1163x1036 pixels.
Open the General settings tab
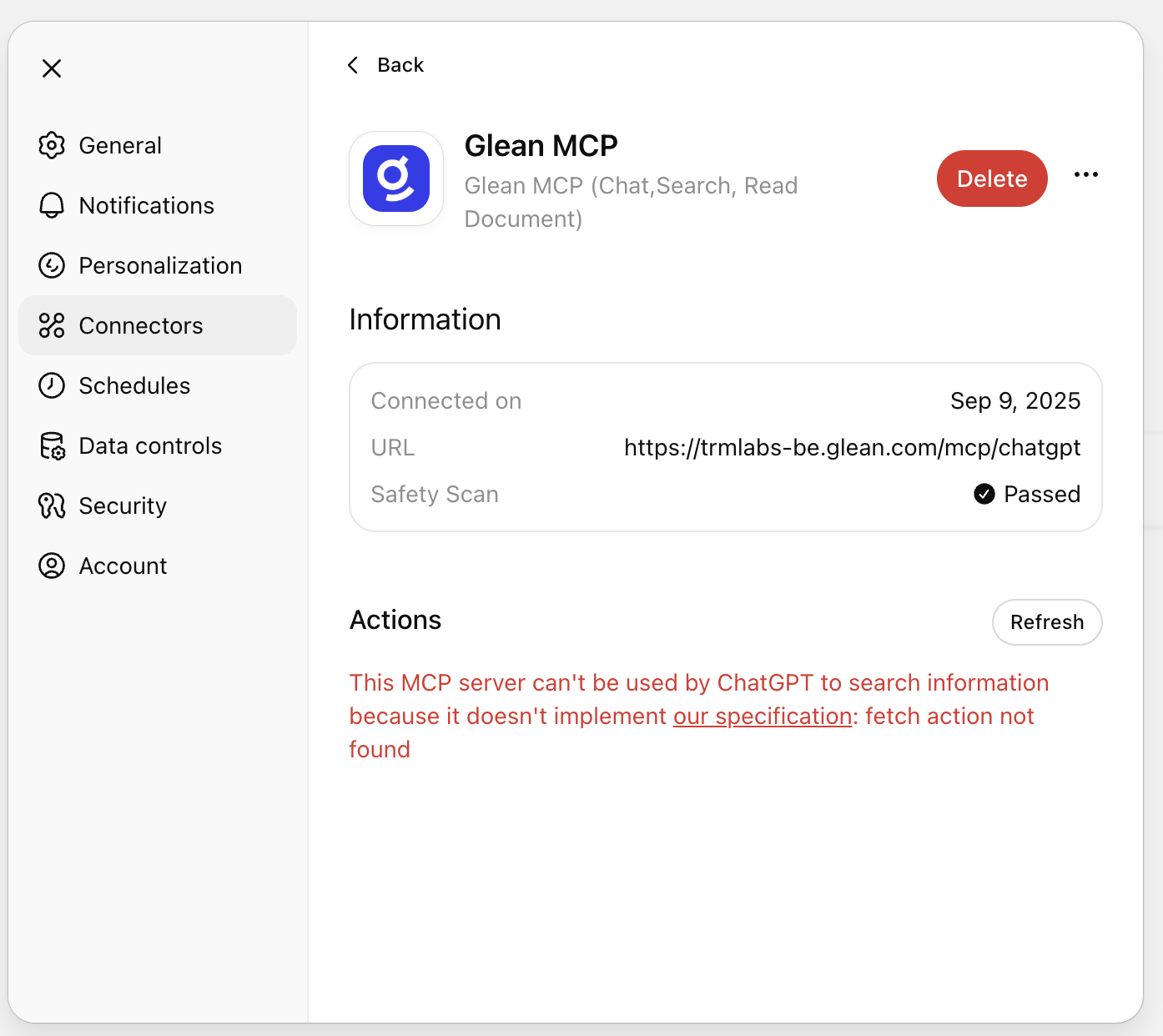tap(158, 145)
